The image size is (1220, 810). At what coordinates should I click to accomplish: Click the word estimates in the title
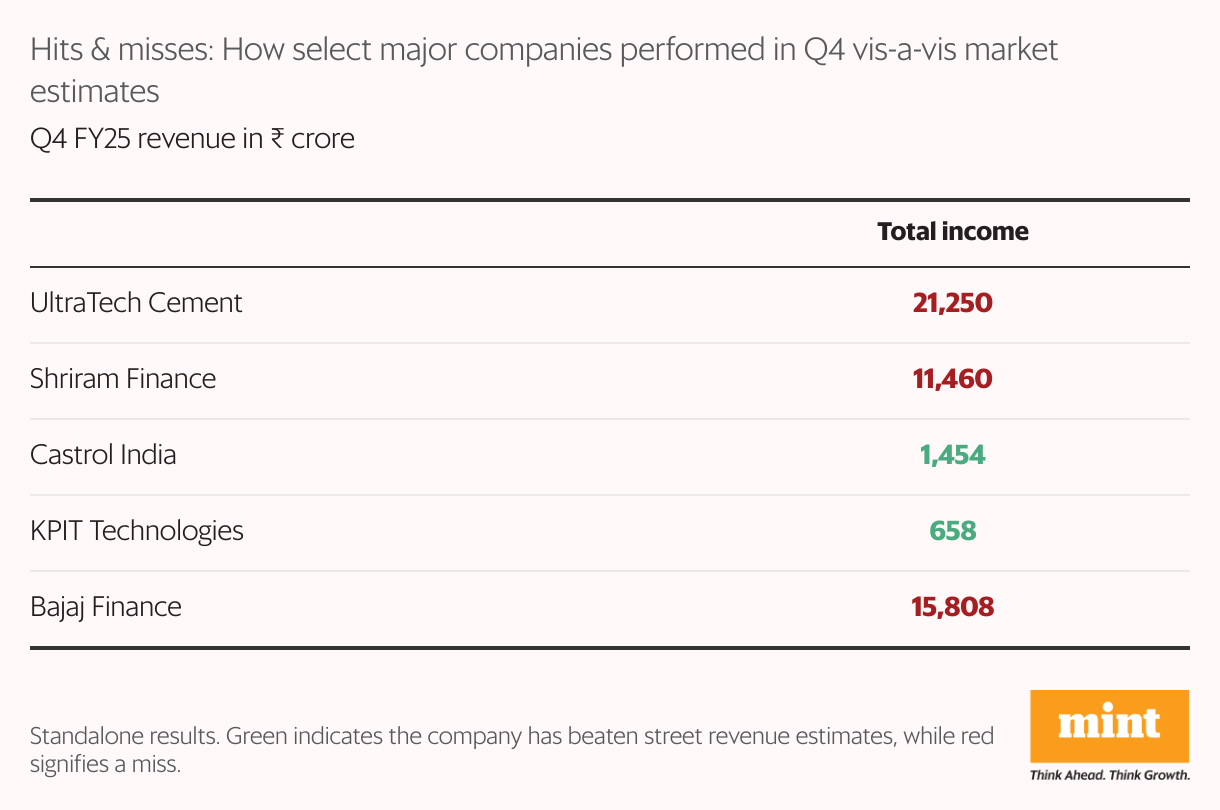point(95,92)
